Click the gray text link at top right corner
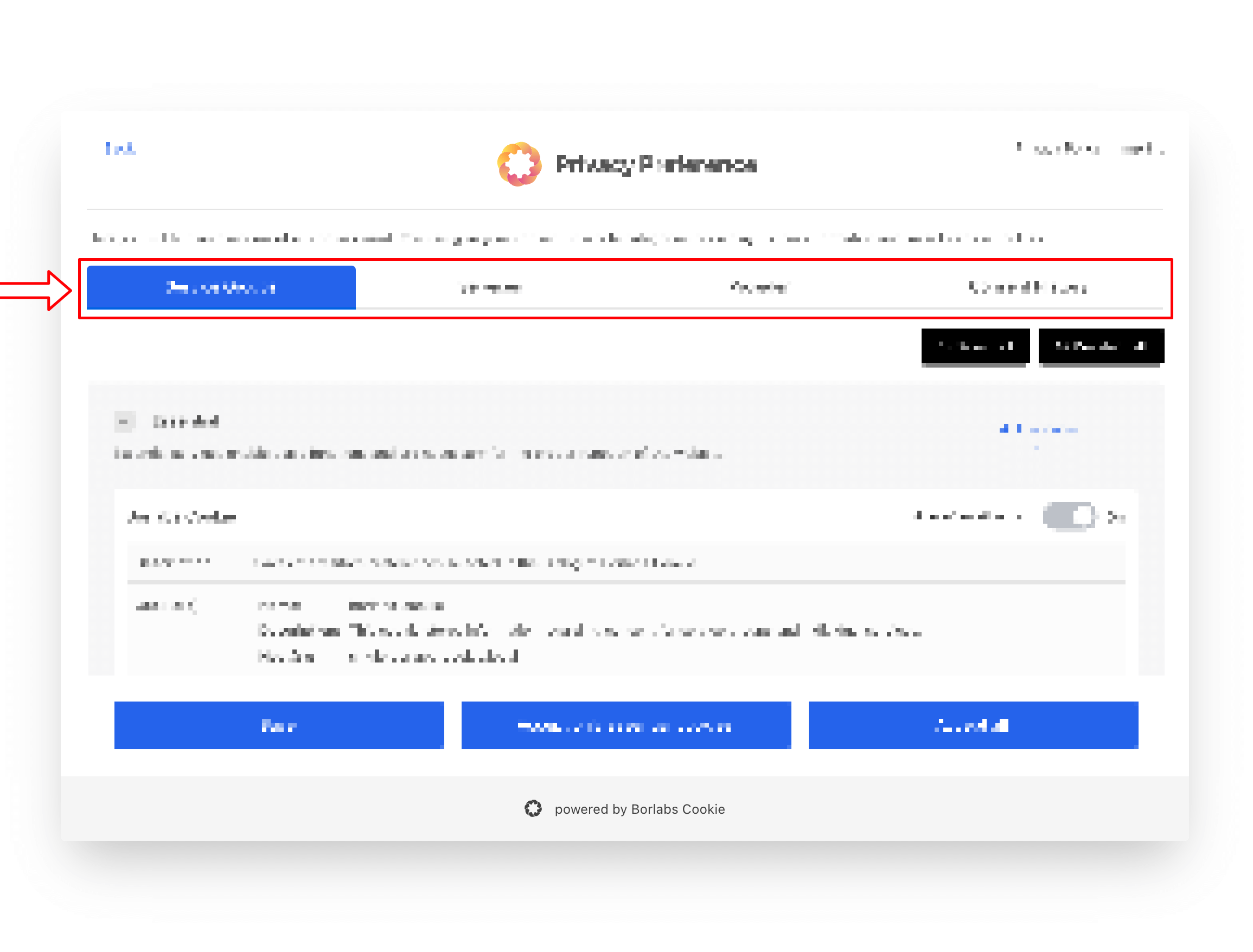 (1090, 149)
